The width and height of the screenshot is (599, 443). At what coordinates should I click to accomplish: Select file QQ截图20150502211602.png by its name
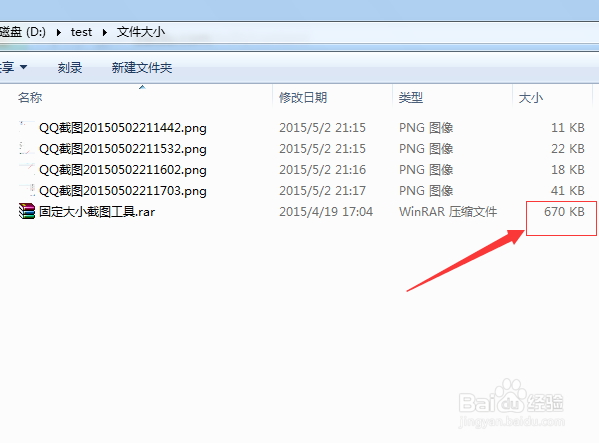click(123, 170)
